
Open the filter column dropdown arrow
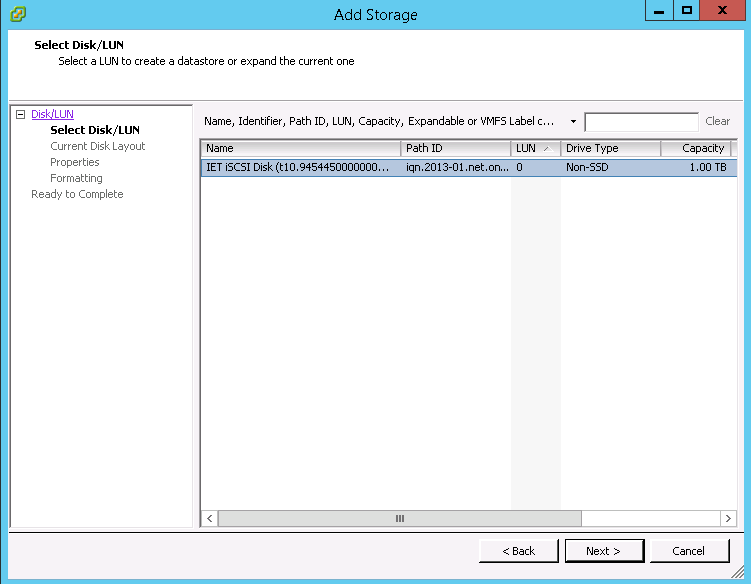pos(573,121)
